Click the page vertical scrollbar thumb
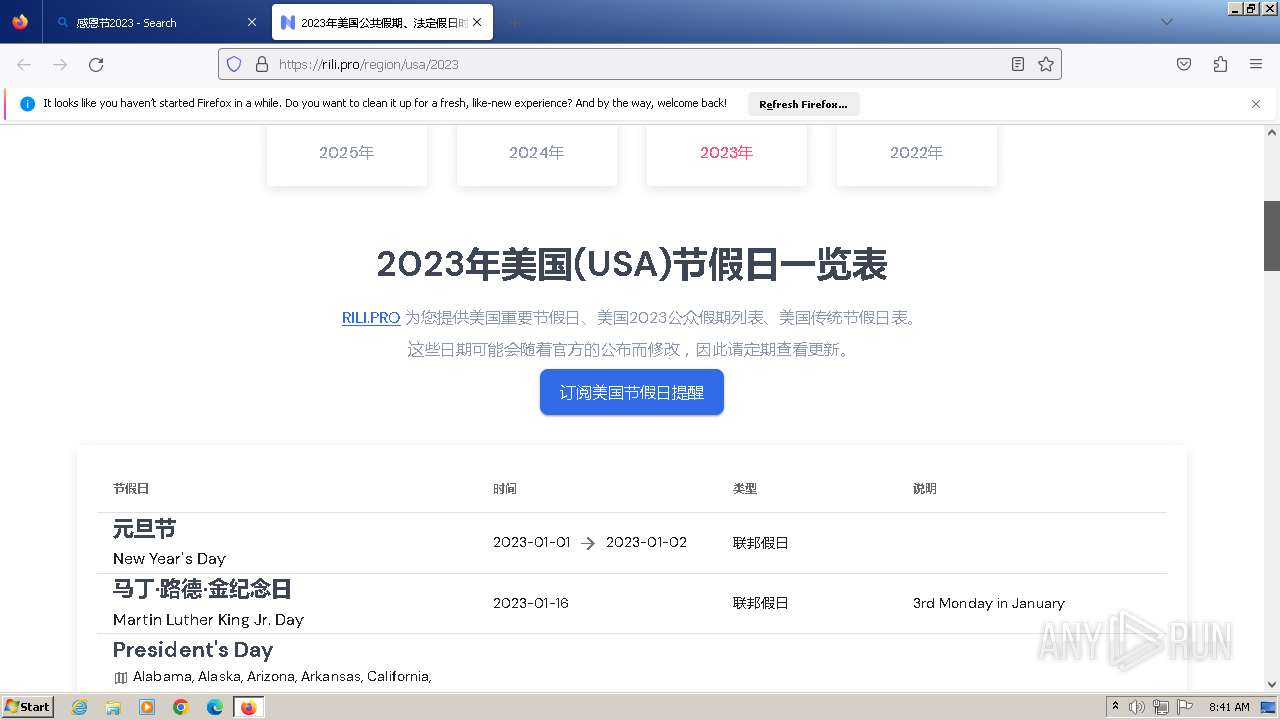This screenshot has height=720, width=1280. (1272, 236)
